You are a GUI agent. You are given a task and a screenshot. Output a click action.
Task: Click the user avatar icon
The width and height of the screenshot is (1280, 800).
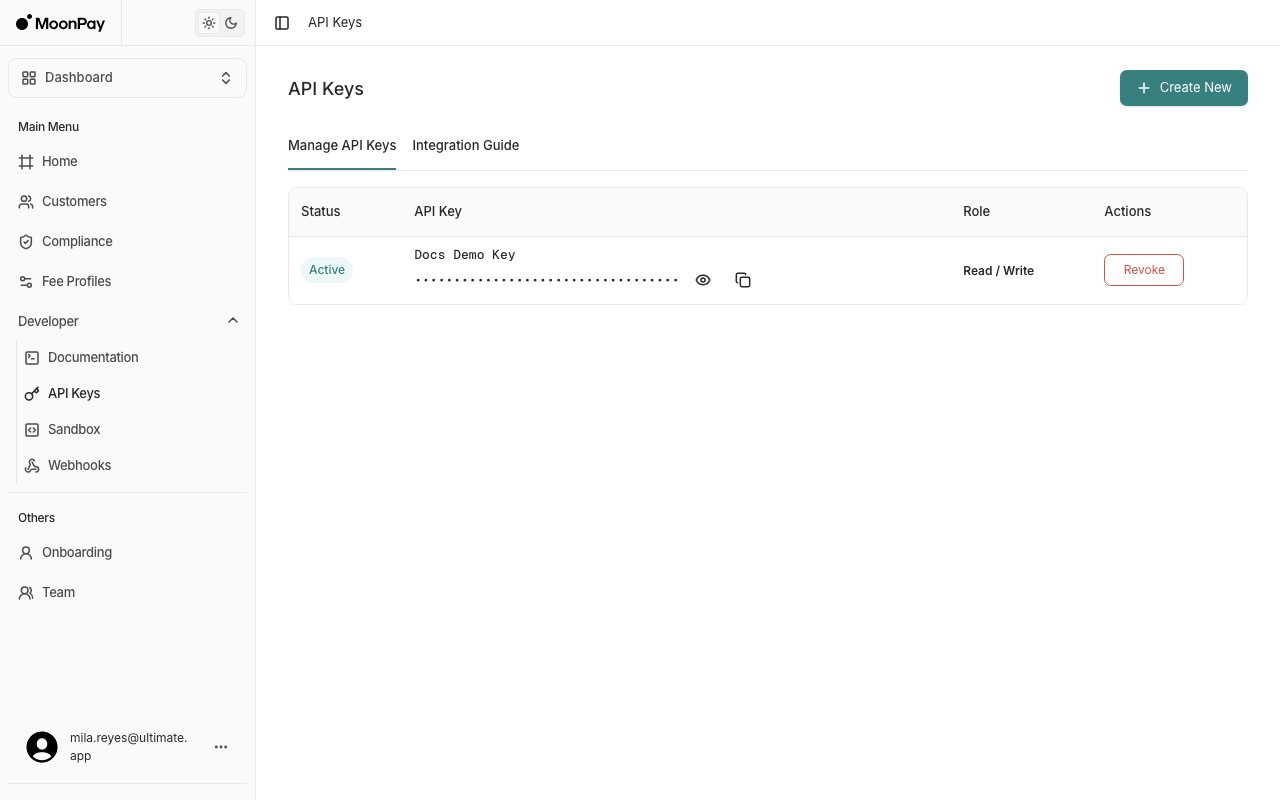click(x=42, y=747)
